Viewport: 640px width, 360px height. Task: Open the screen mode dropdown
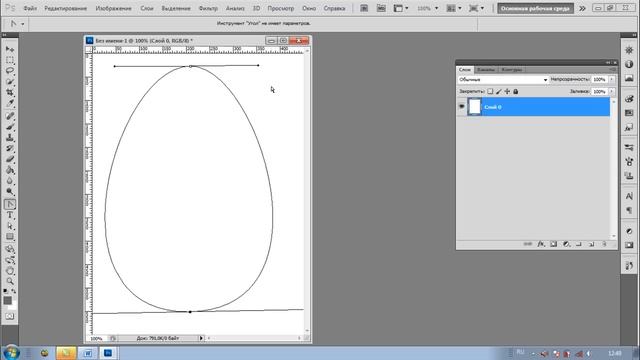pyautogui.click(x=476, y=8)
